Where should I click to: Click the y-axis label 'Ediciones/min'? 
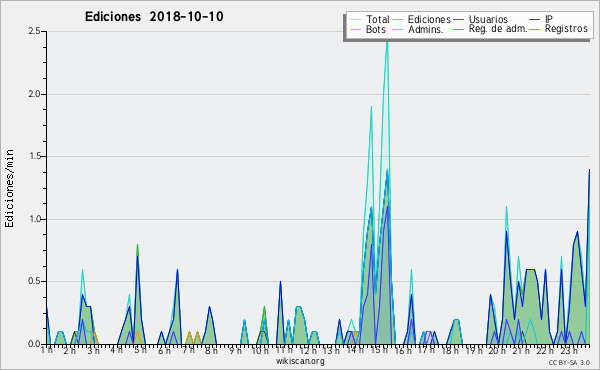(x=9, y=188)
